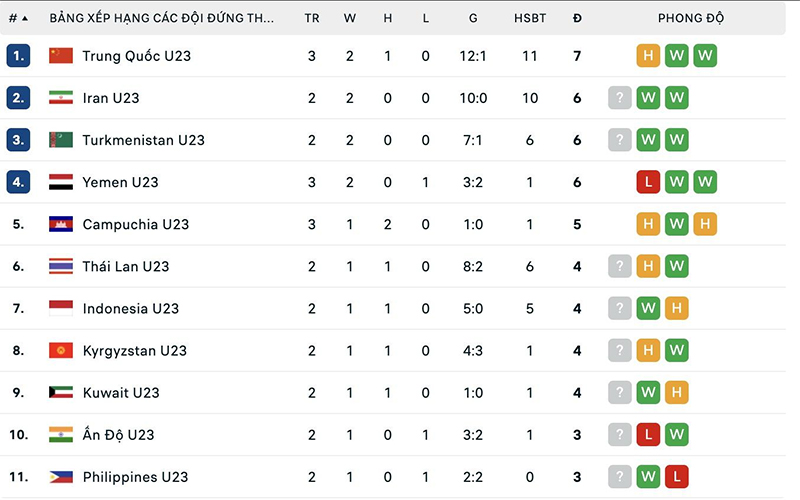Click the Kuwait flag icon

click(61, 392)
